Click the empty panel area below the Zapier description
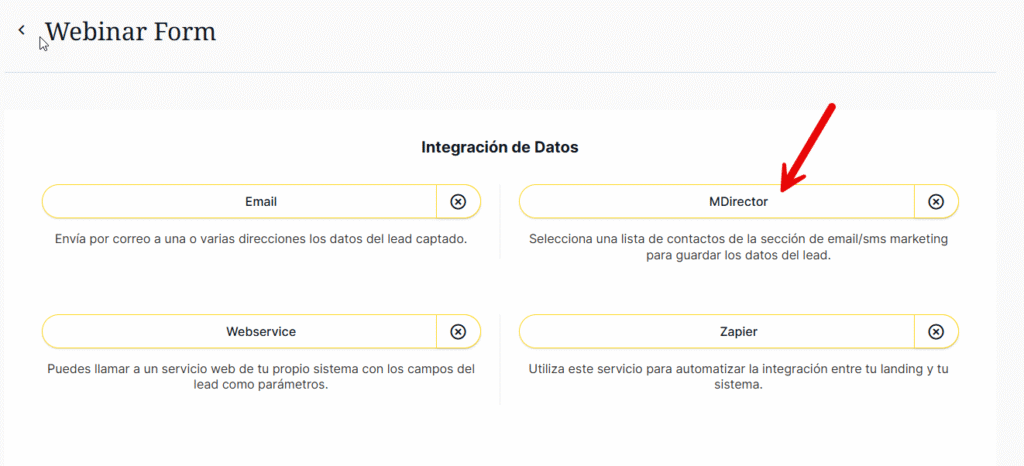 coord(738,430)
